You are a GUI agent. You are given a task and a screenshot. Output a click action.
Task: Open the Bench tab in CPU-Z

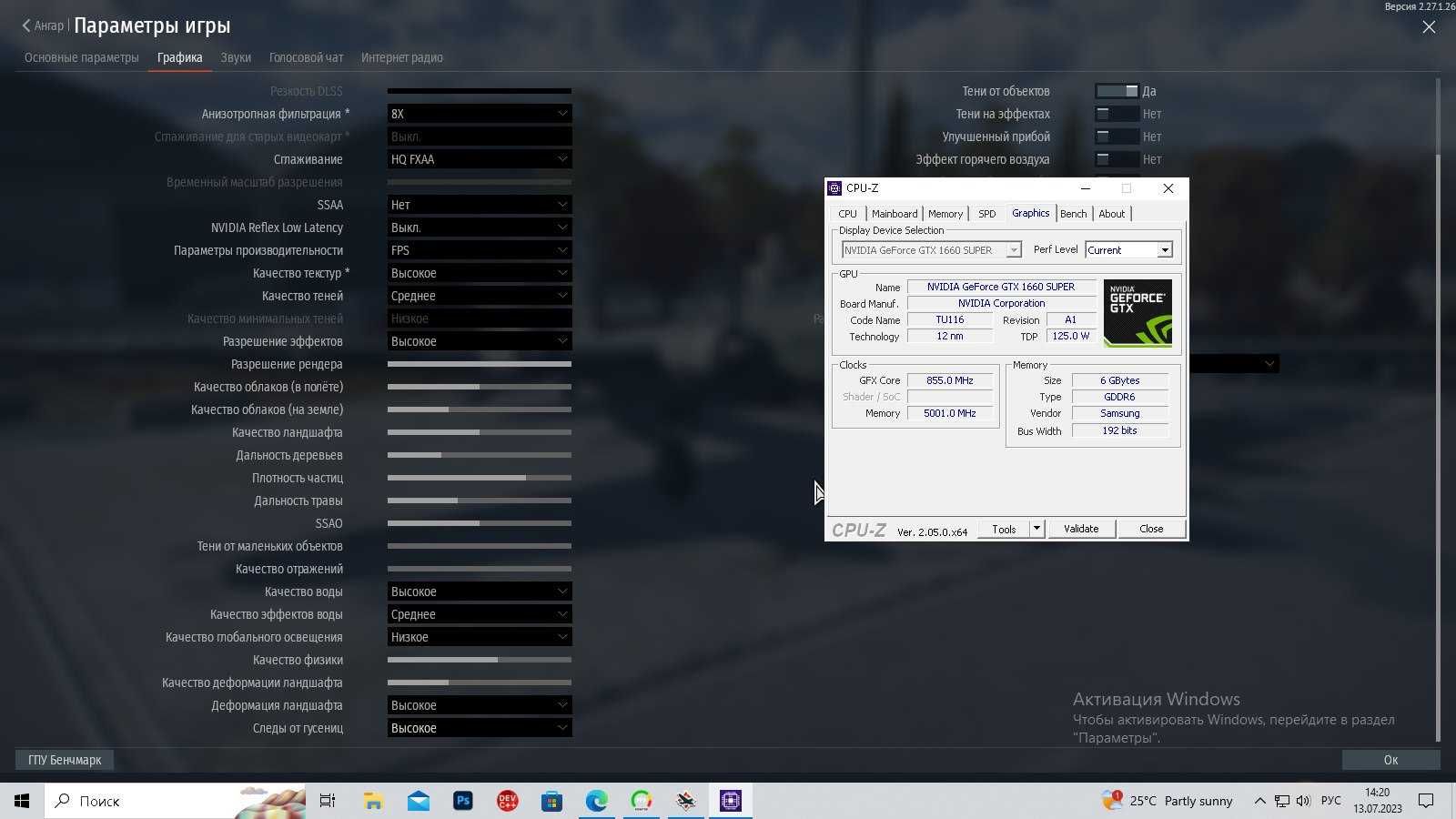pyautogui.click(x=1073, y=214)
